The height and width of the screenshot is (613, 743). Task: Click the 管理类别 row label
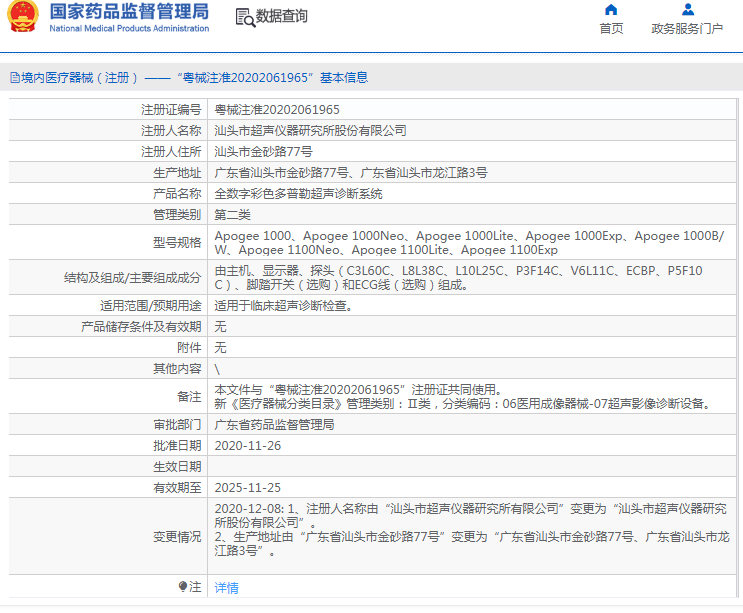coord(177,215)
